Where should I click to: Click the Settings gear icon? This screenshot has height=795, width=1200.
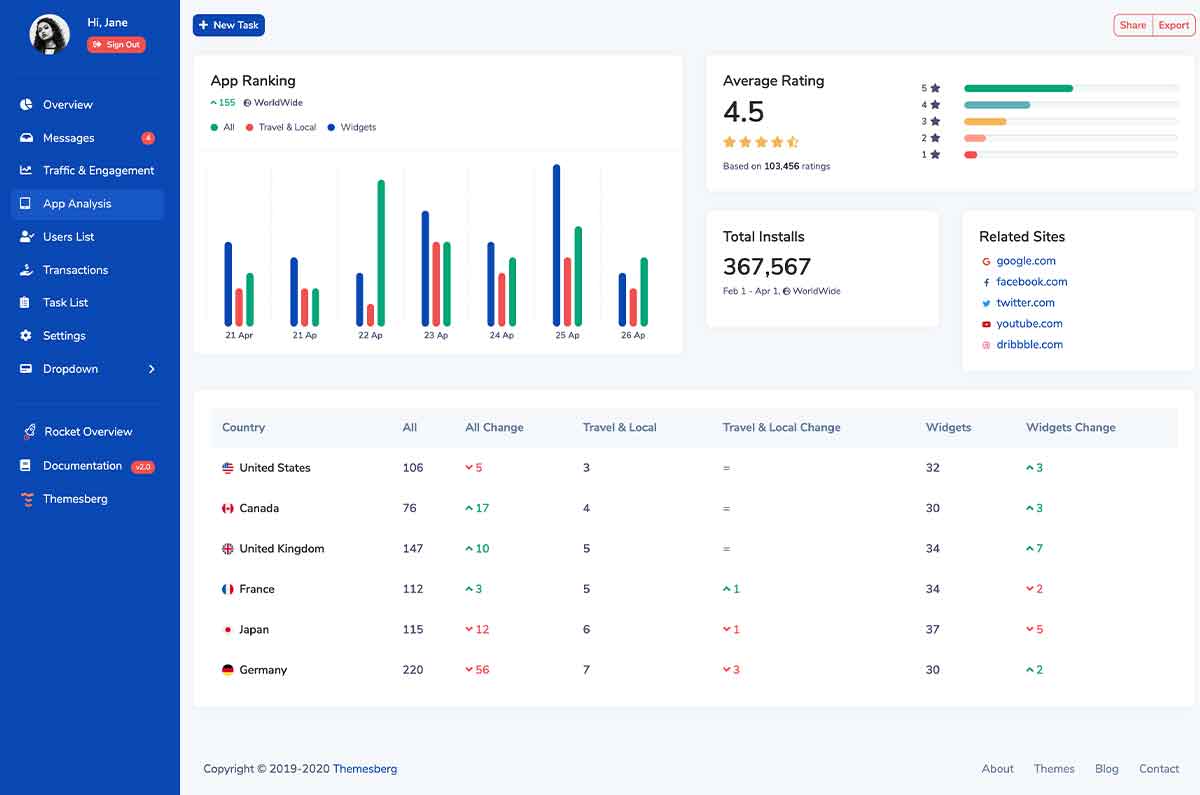26,336
